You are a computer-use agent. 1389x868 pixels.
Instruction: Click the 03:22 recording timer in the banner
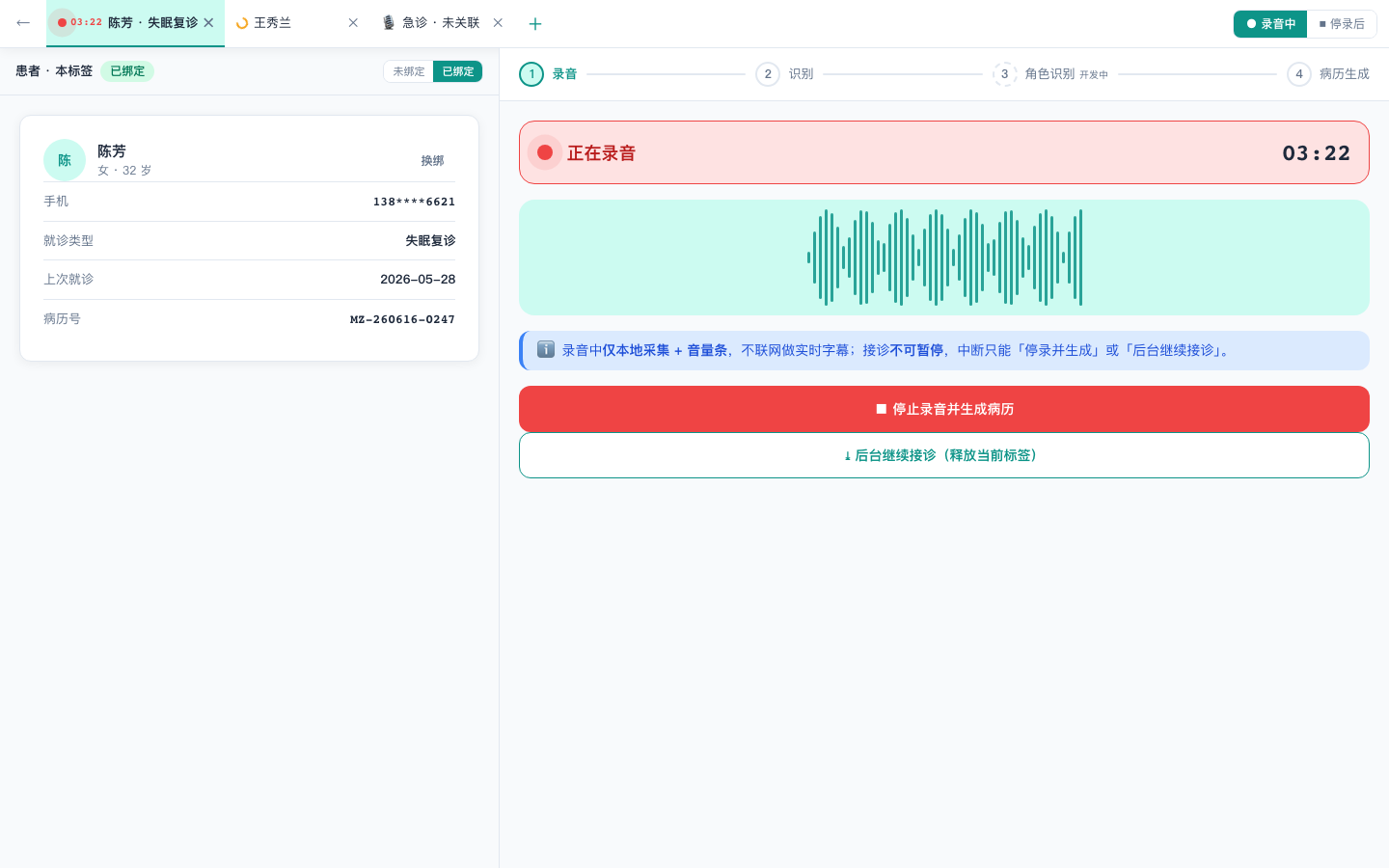tap(1316, 152)
